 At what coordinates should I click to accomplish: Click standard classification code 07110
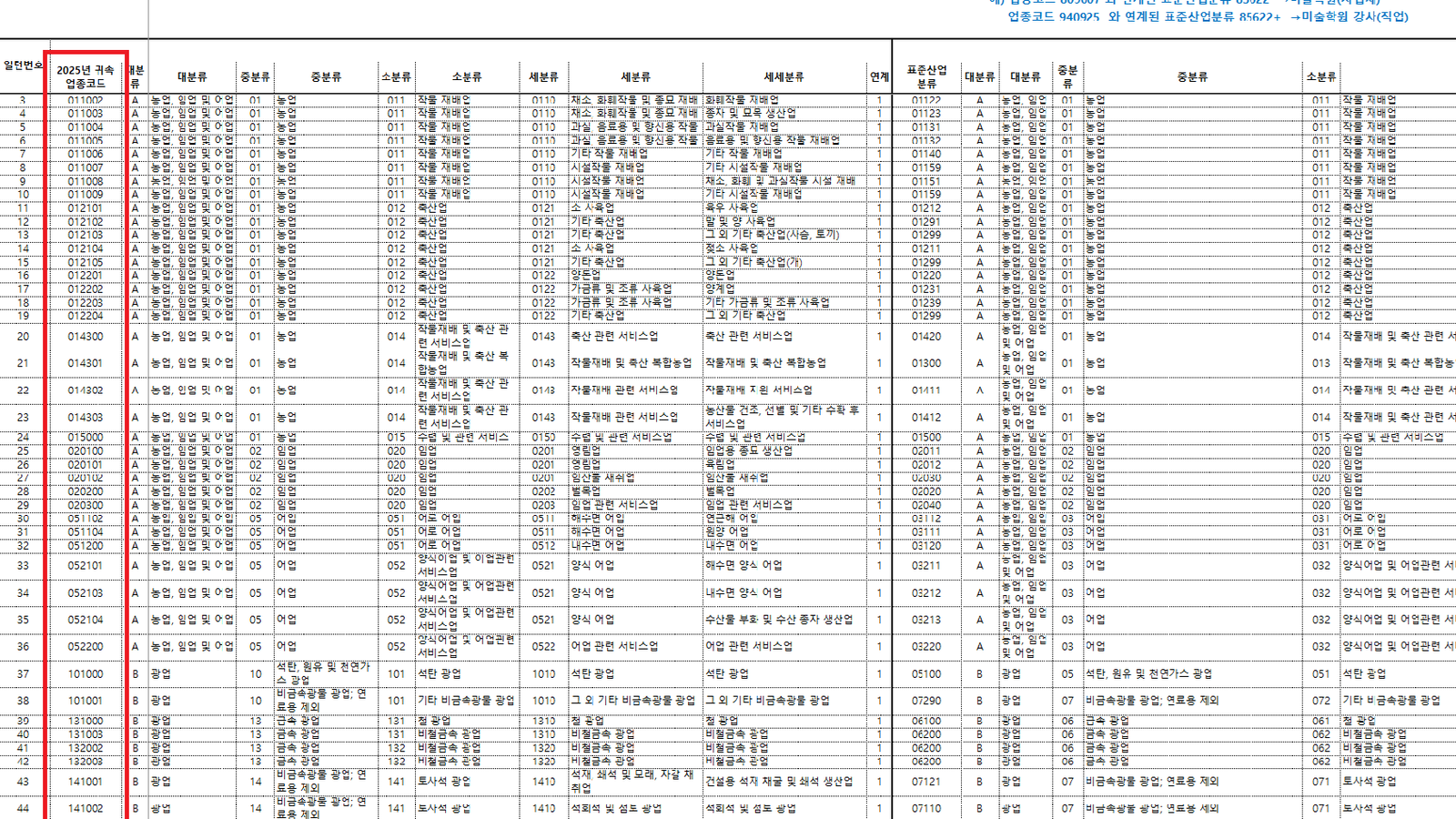[x=926, y=809]
